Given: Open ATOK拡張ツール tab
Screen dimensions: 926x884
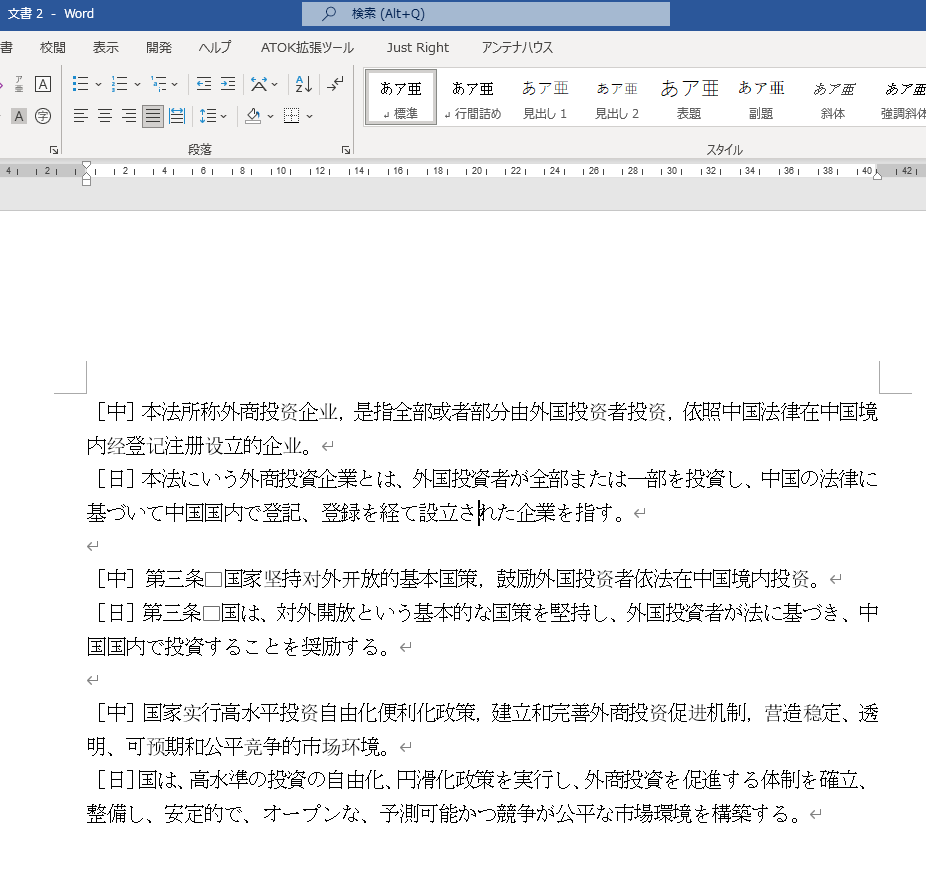Looking at the screenshot, I should tap(307, 47).
